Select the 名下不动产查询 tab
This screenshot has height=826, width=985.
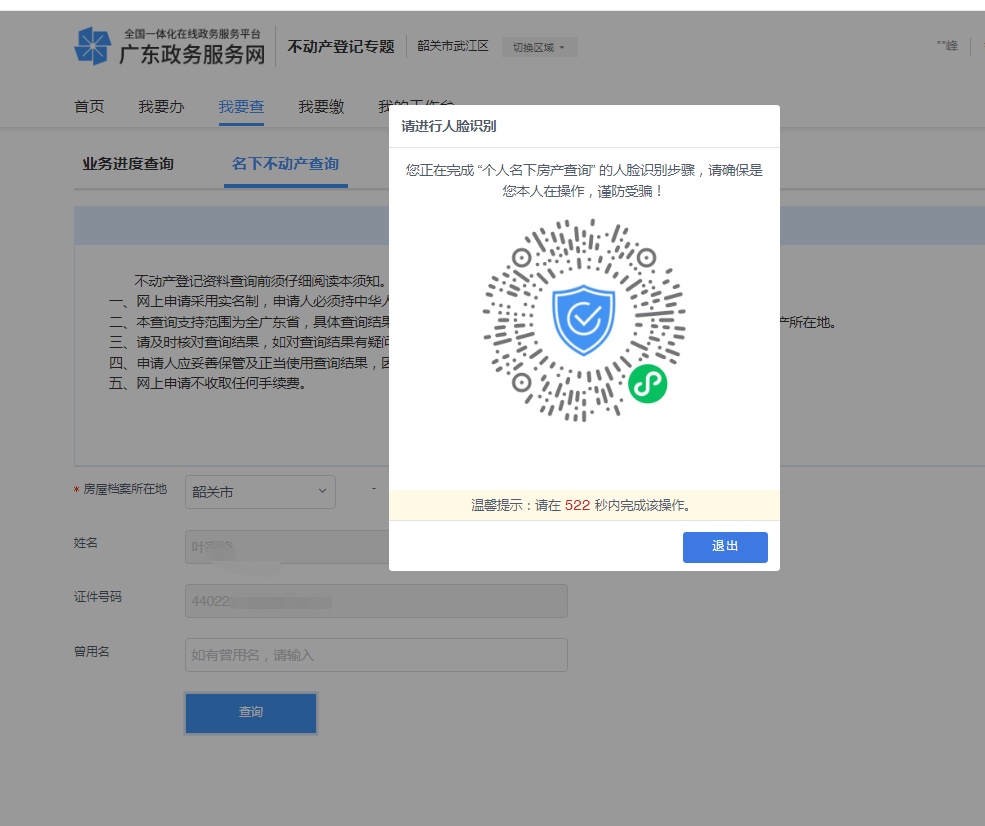coord(285,164)
